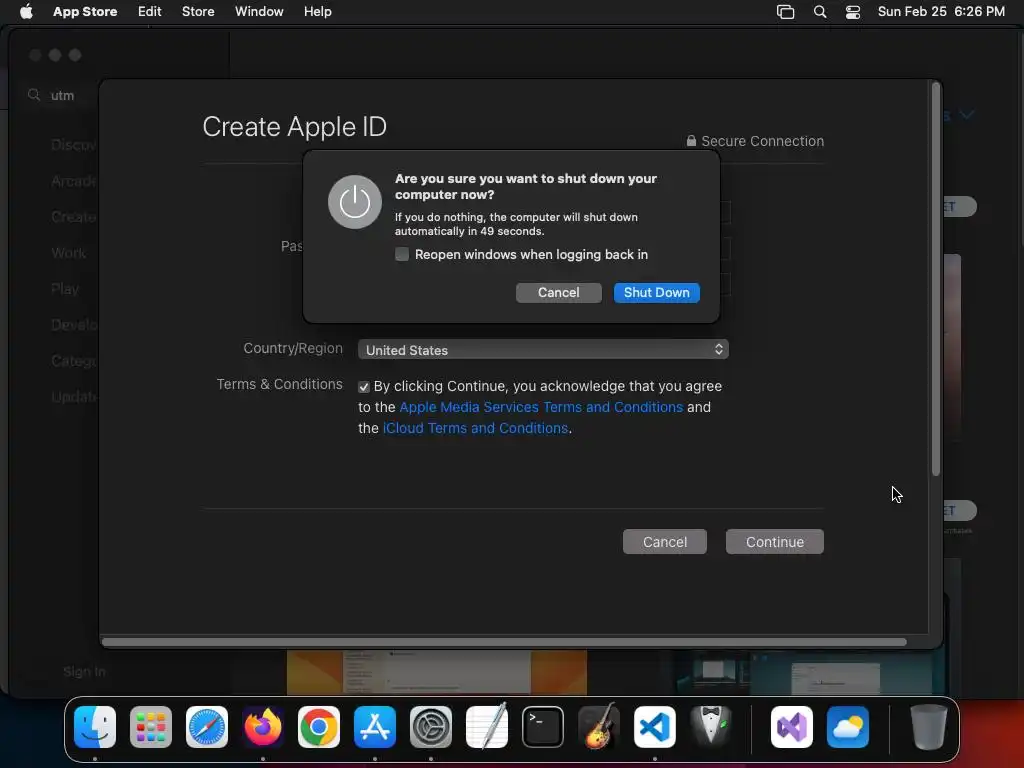
Task: Open the Edit menu
Action: tap(150, 11)
